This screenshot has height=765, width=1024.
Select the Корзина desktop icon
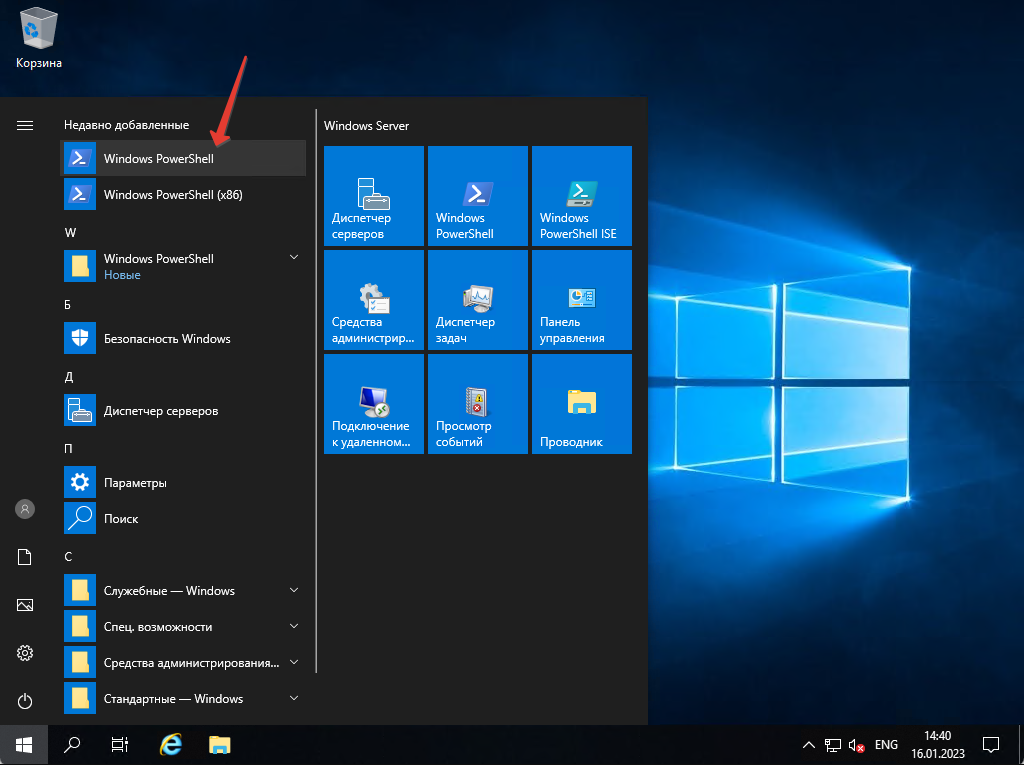(x=39, y=38)
